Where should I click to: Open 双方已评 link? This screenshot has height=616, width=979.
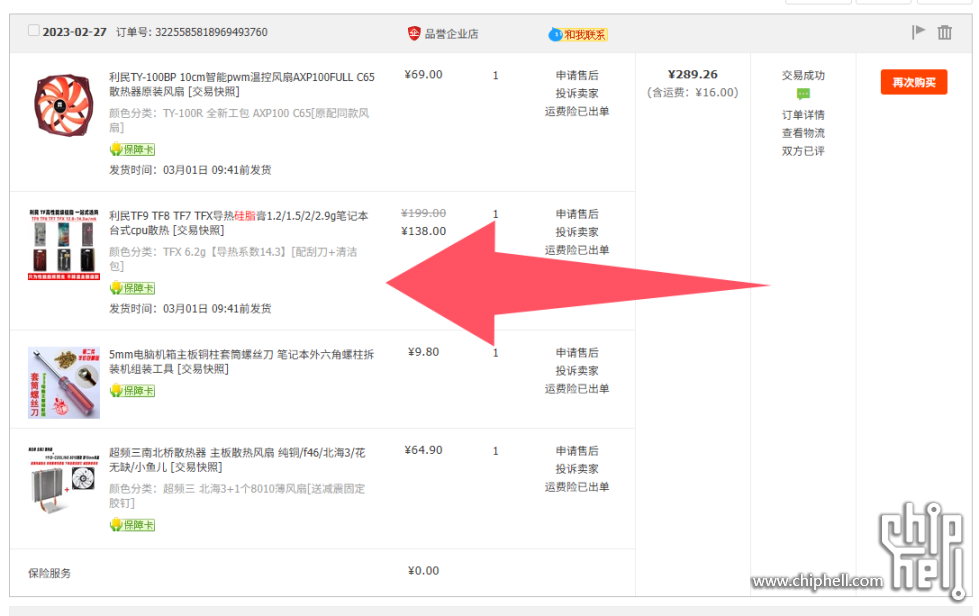(x=803, y=151)
